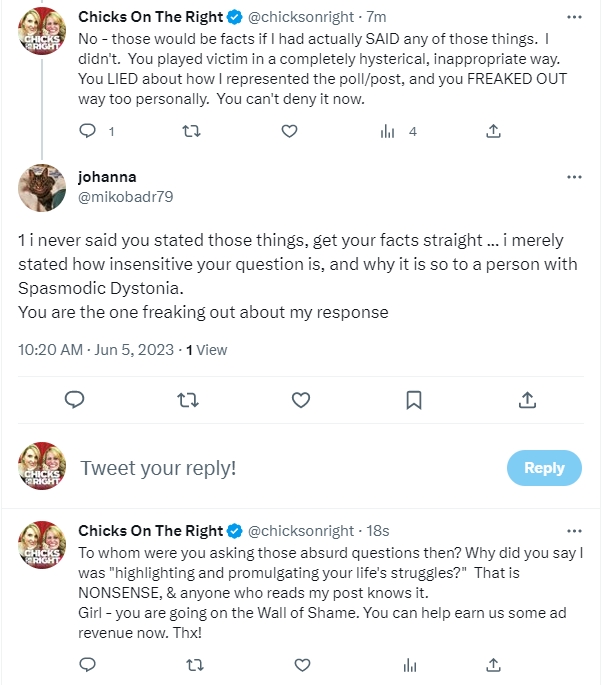This screenshot has height=685, width=611.
Task: Open more options on bottom tweet
Action: click(574, 531)
